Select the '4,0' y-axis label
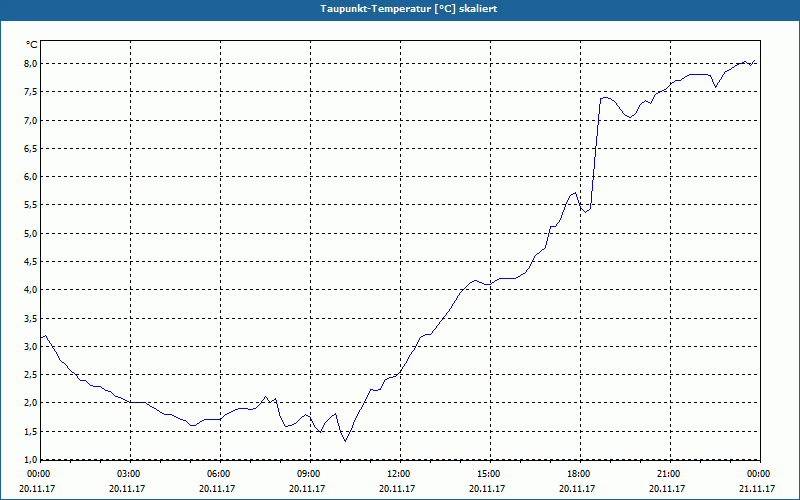Viewport: 800px width, 500px height. [31, 290]
